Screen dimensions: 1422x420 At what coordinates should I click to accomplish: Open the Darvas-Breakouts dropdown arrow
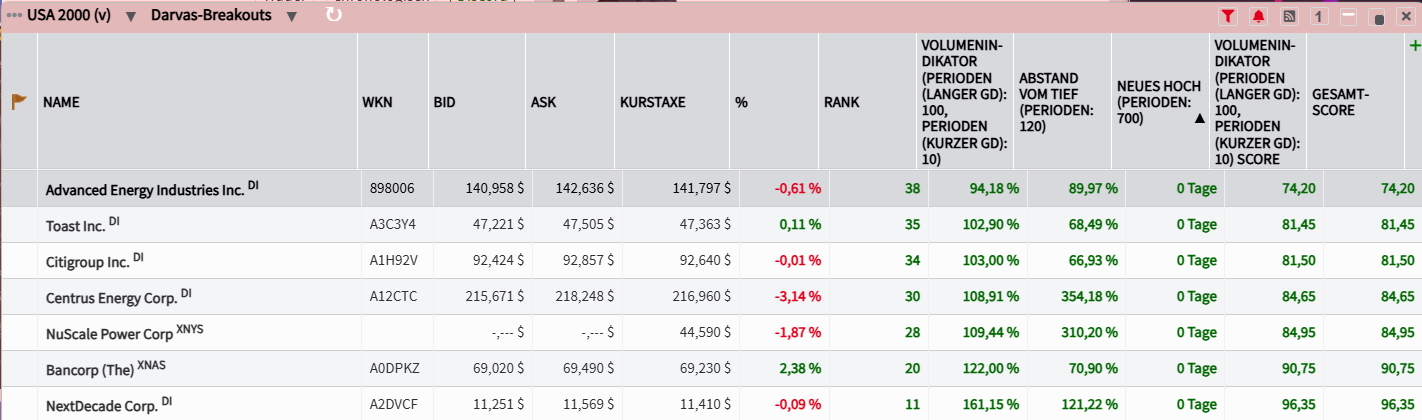291,16
